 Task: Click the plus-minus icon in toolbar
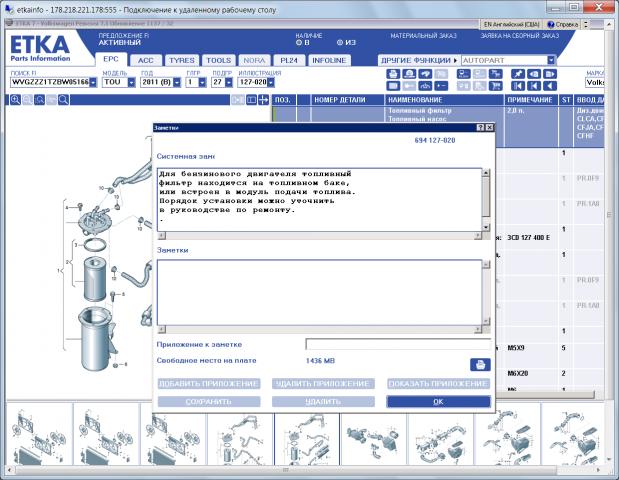click(441, 86)
